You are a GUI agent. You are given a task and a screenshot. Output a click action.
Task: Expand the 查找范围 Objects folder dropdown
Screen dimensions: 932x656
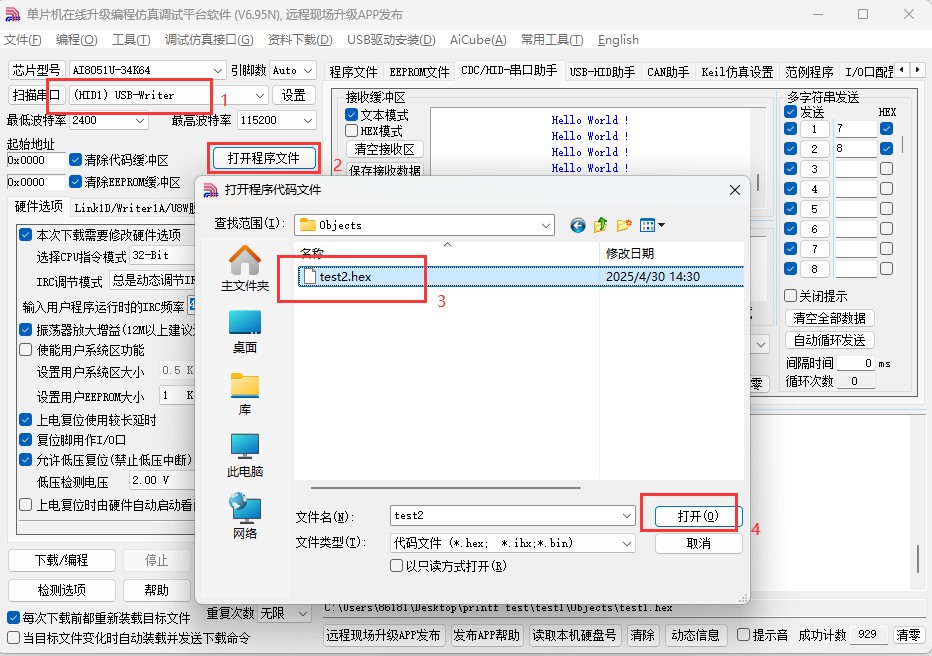546,225
